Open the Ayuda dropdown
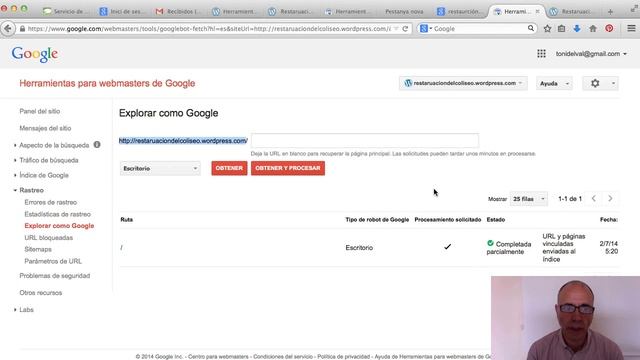 click(554, 83)
